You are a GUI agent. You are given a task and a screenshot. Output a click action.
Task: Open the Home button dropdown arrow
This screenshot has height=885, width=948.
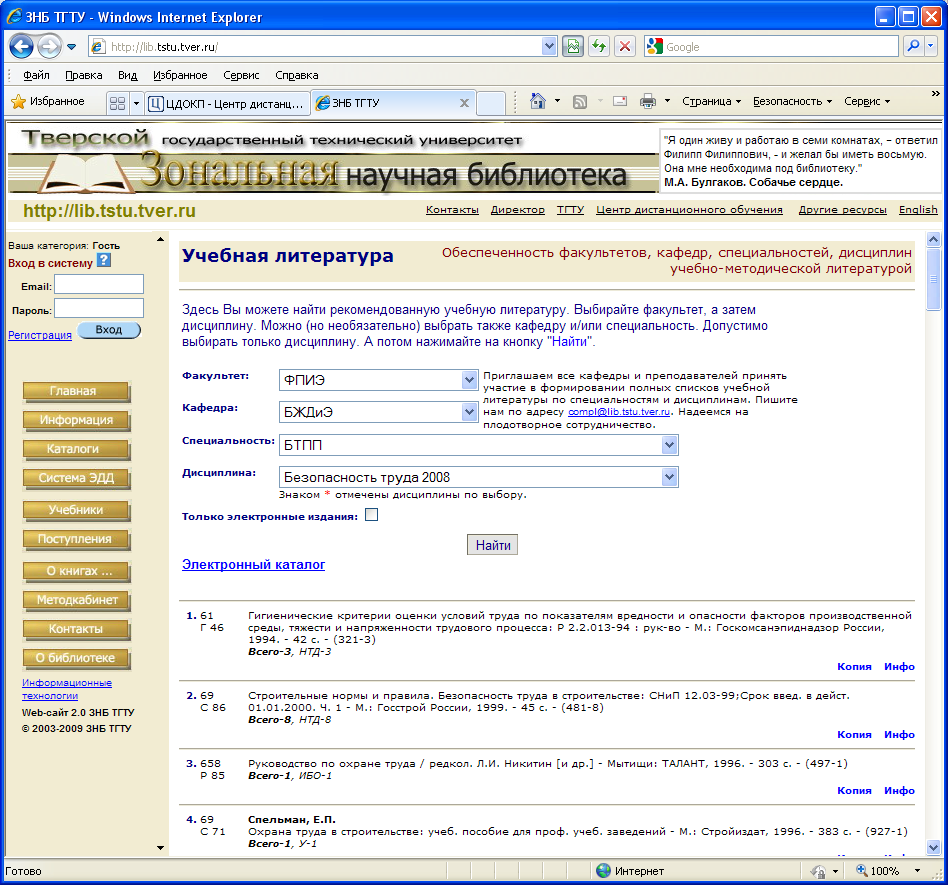point(557,101)
